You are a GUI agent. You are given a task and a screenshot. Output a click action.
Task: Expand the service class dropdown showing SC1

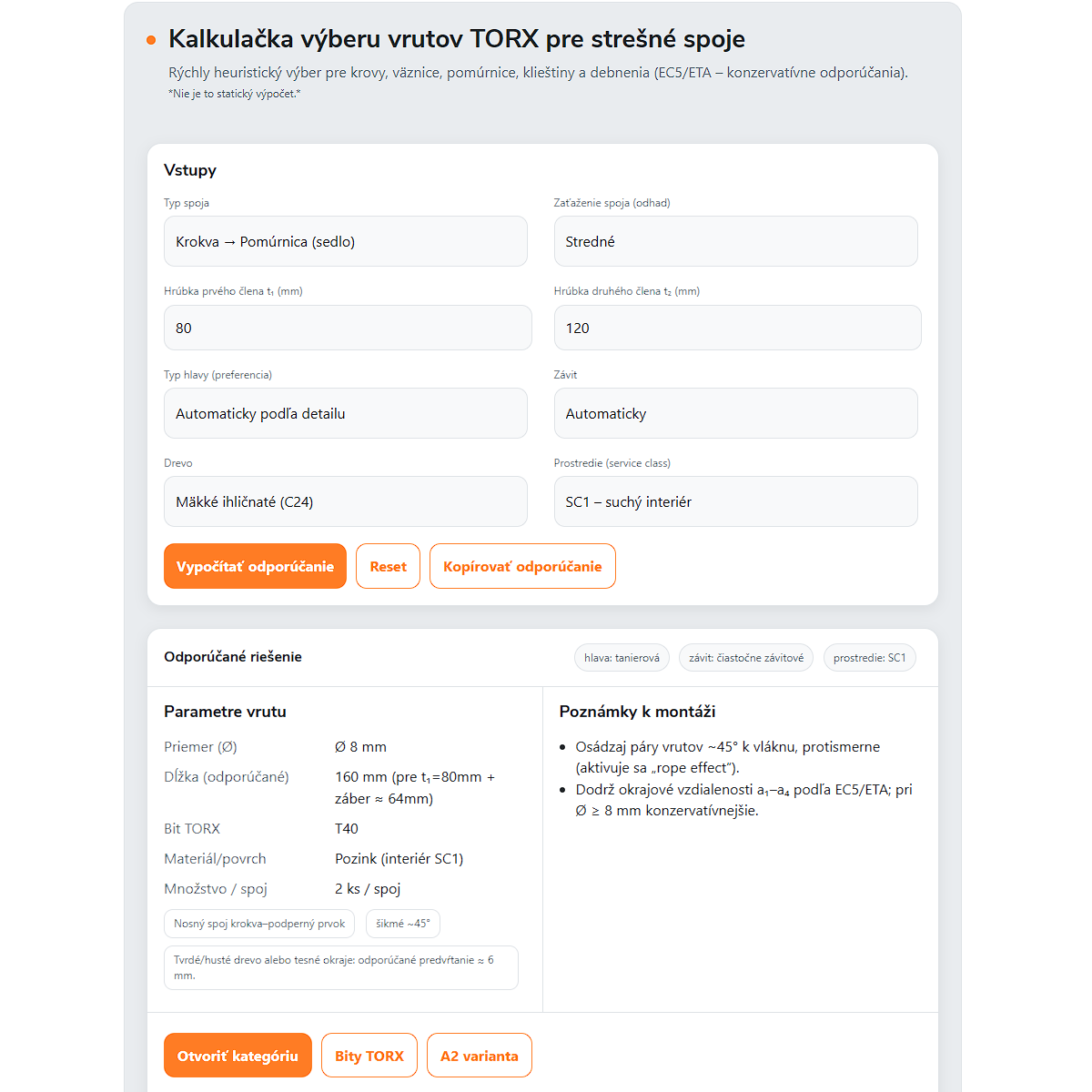(x=735, y=501)
